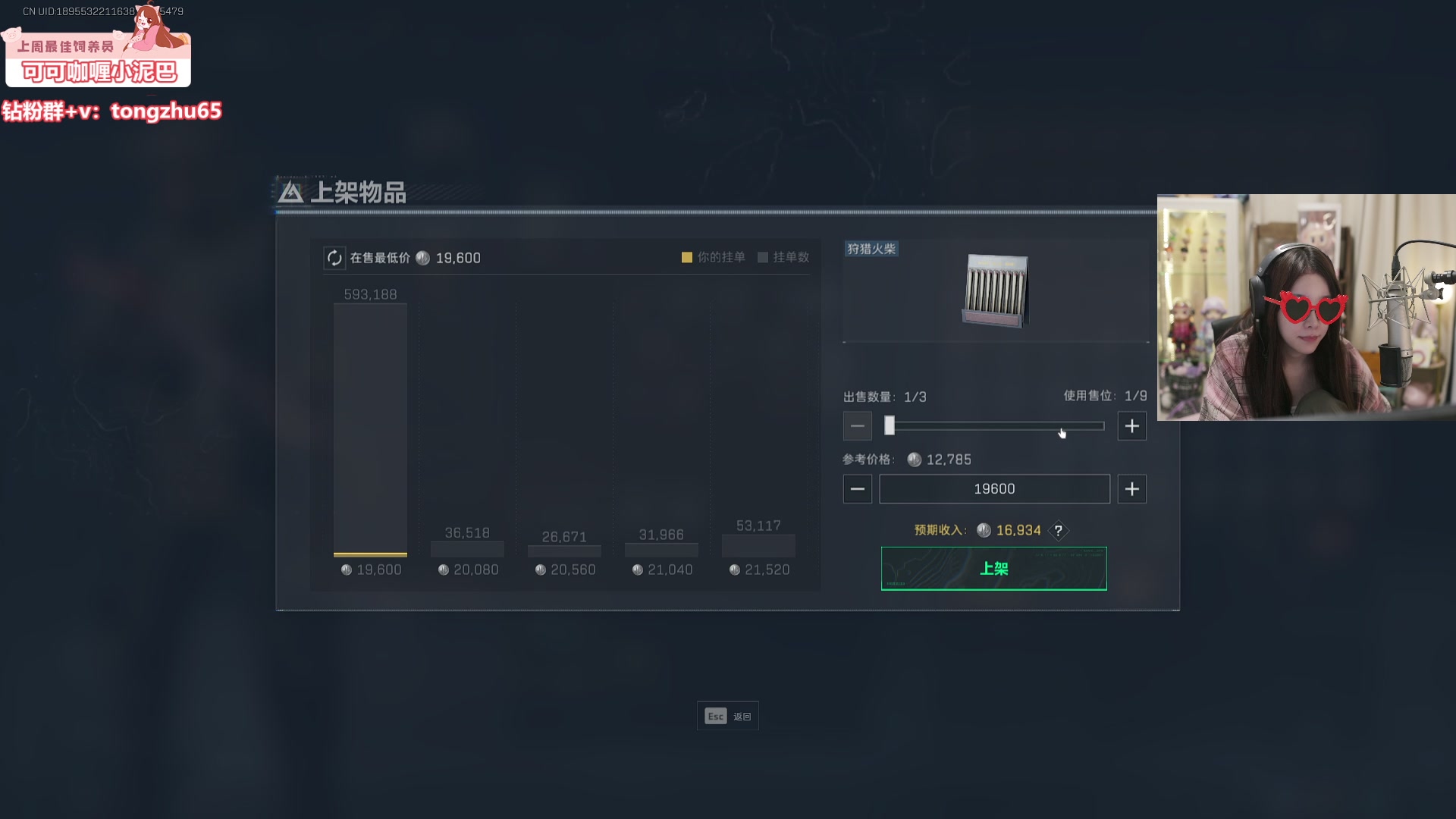Screen dimensions: 1456x819
Task: Click the yellow 你的挂单 legend swatch
Action: coord(687,258)
